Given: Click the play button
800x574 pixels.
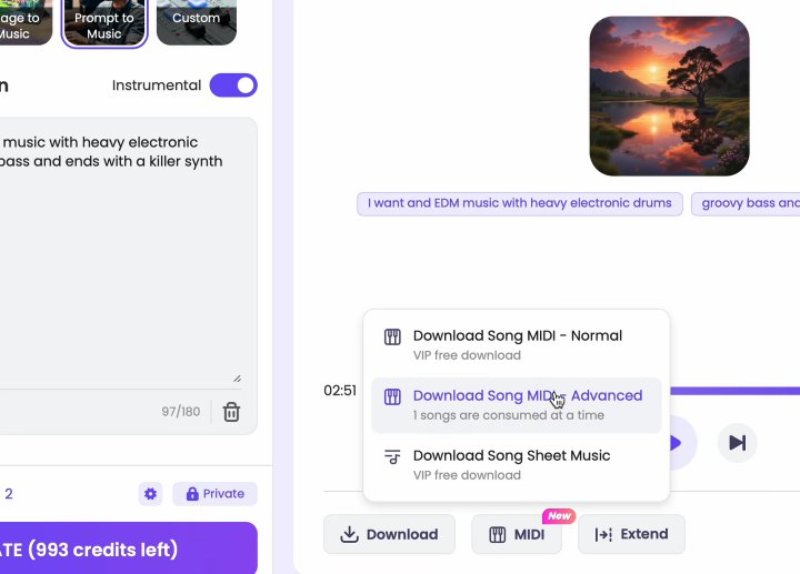Looking at the screenshot, I should (x=679, y=442).
